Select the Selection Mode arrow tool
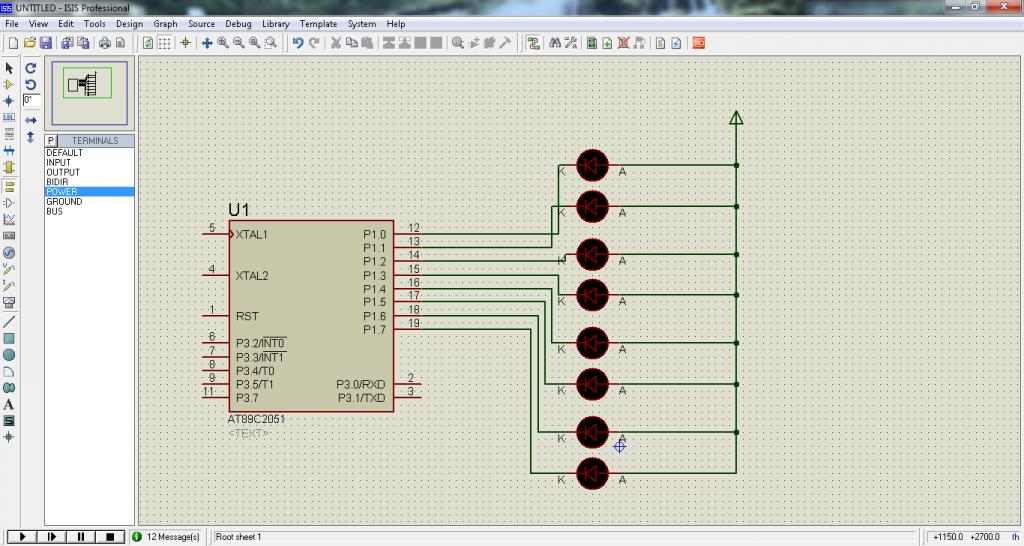Image resolution: width=1024 pixels, height=546 pixels. pyautogui.click(x=9, y=68)
